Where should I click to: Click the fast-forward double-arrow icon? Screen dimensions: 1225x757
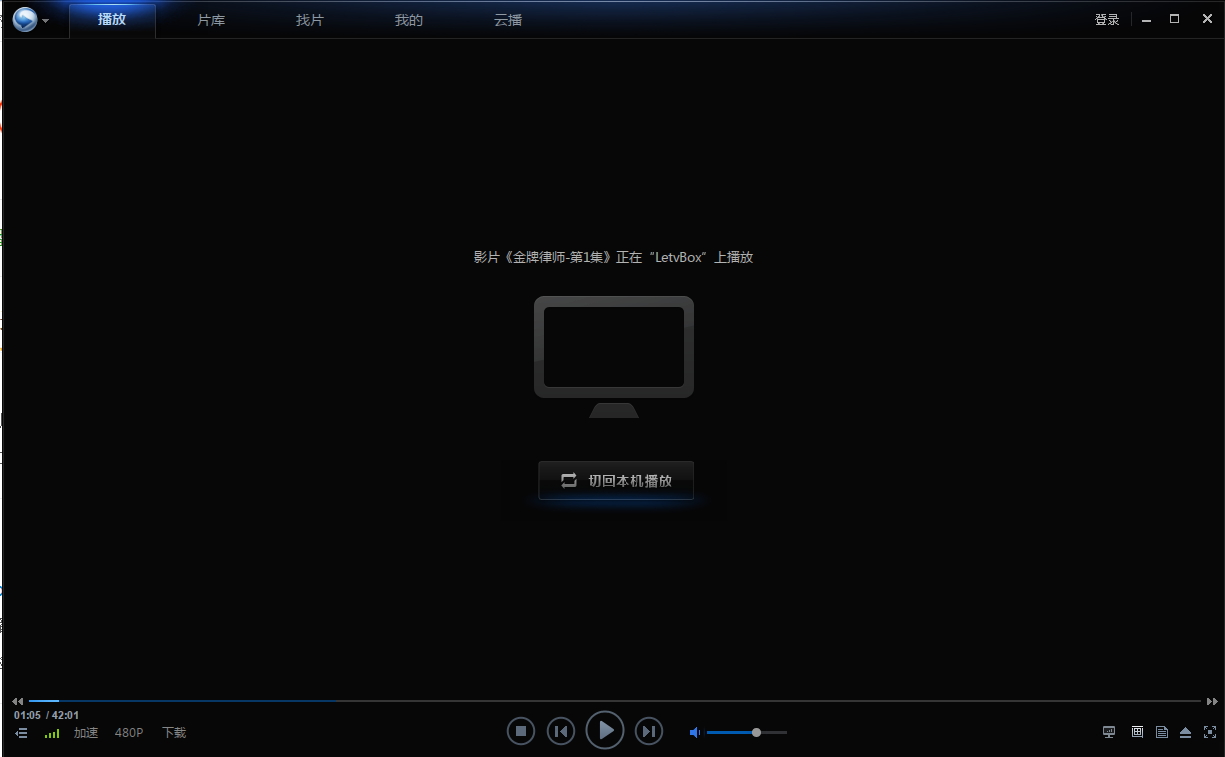point(1212,701)
